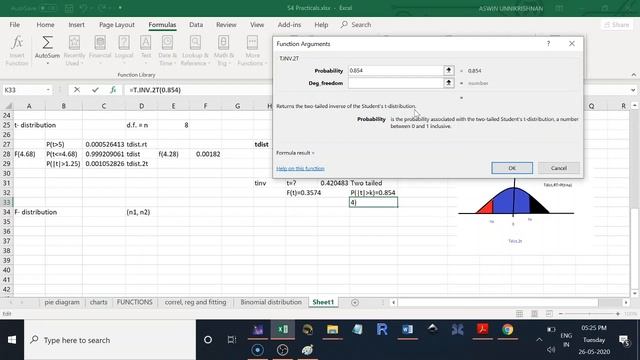Click OK in Function Arguments dialog
Screen dimensions: 640x360
(512, 168)
